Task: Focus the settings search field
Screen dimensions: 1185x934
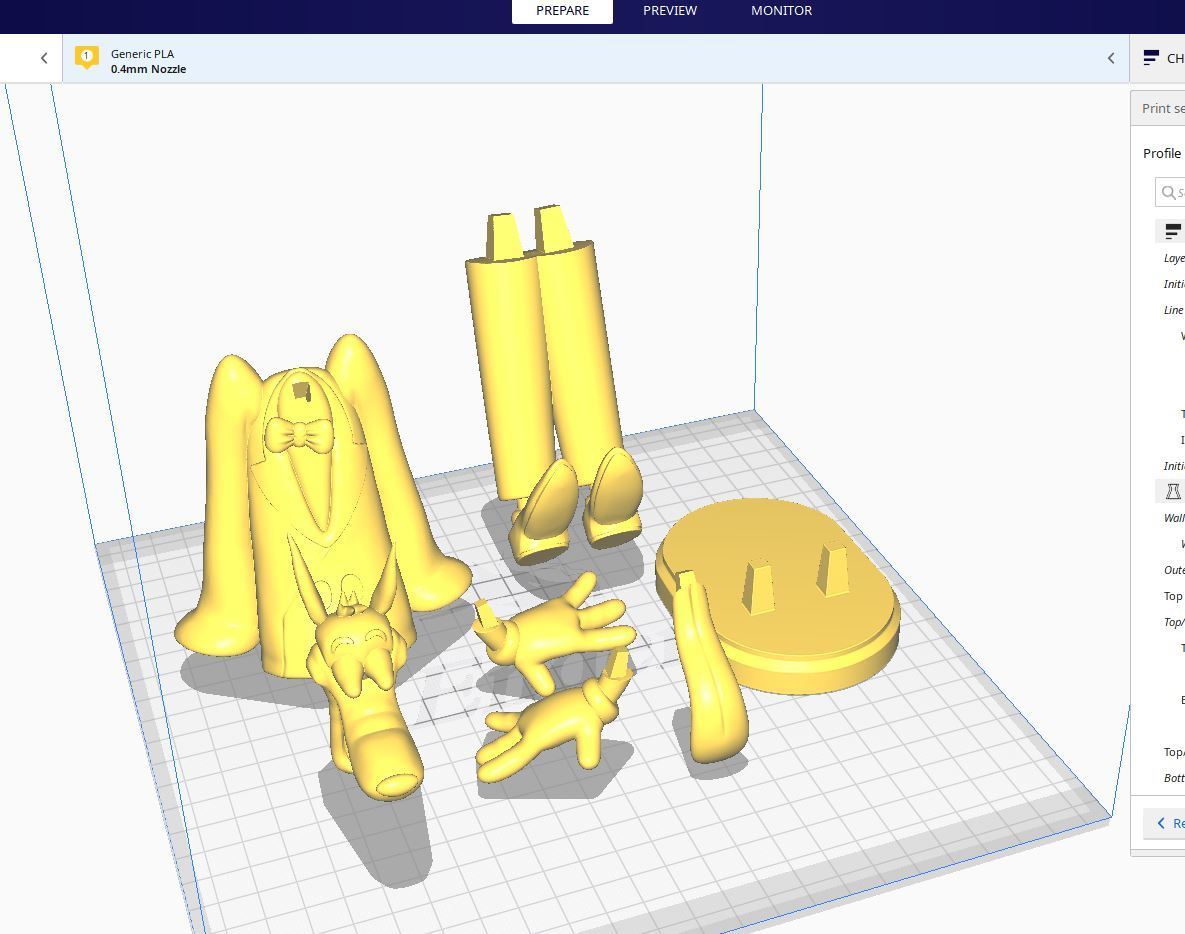Action: (x=1170, y=192)
